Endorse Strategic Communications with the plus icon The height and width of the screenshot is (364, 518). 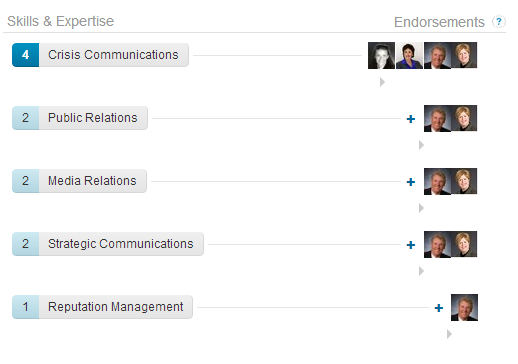[x=411, y=245]
